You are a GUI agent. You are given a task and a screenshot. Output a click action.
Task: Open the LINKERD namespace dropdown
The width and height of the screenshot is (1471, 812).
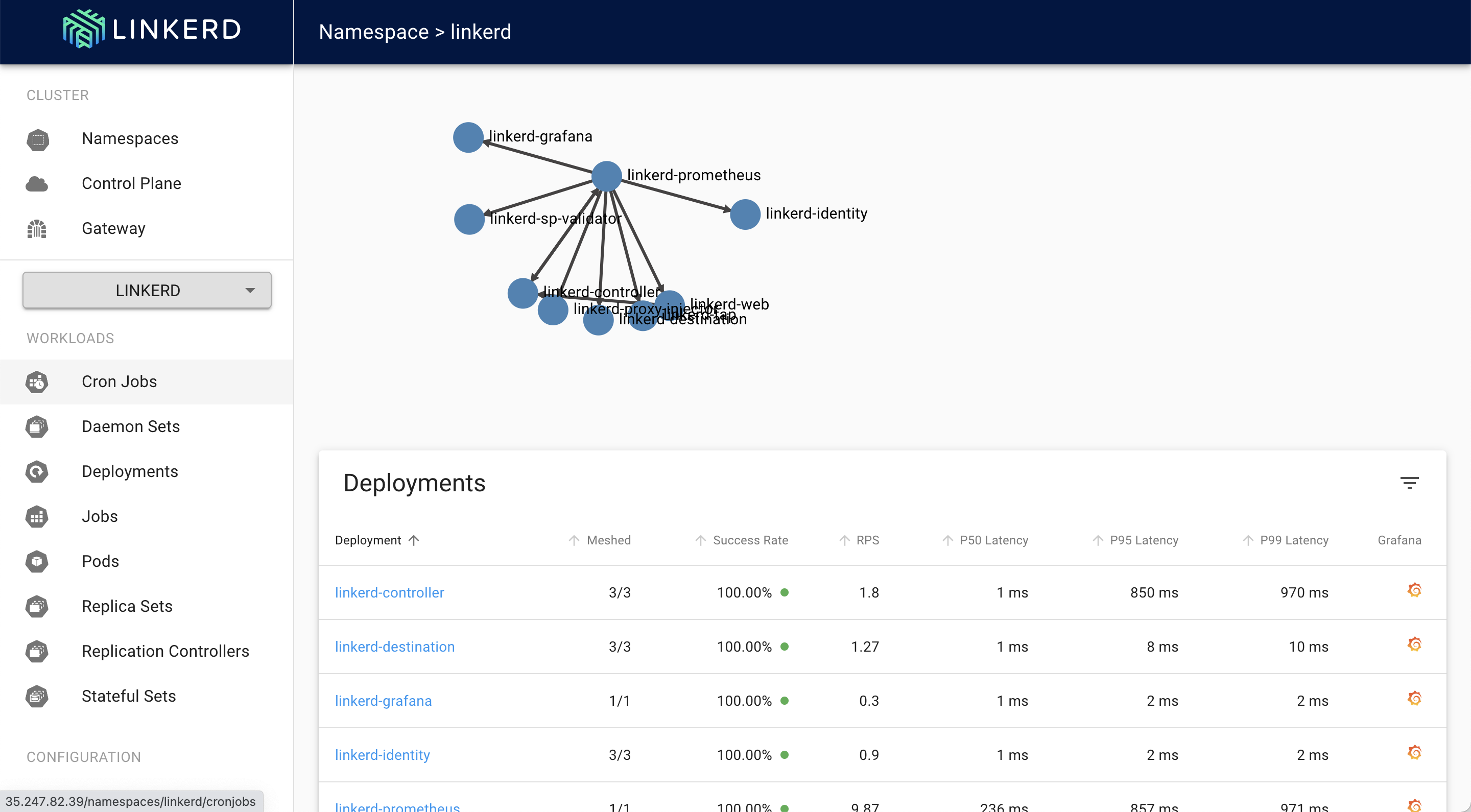pos(147,291)
